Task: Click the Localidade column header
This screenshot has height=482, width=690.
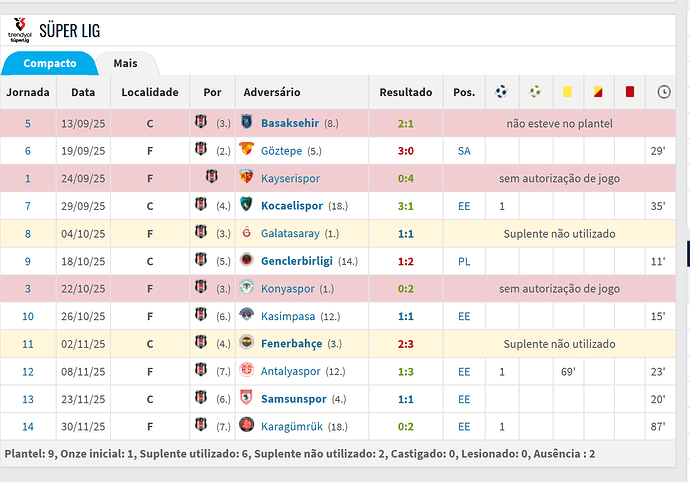Action: [x=150, y=92]
